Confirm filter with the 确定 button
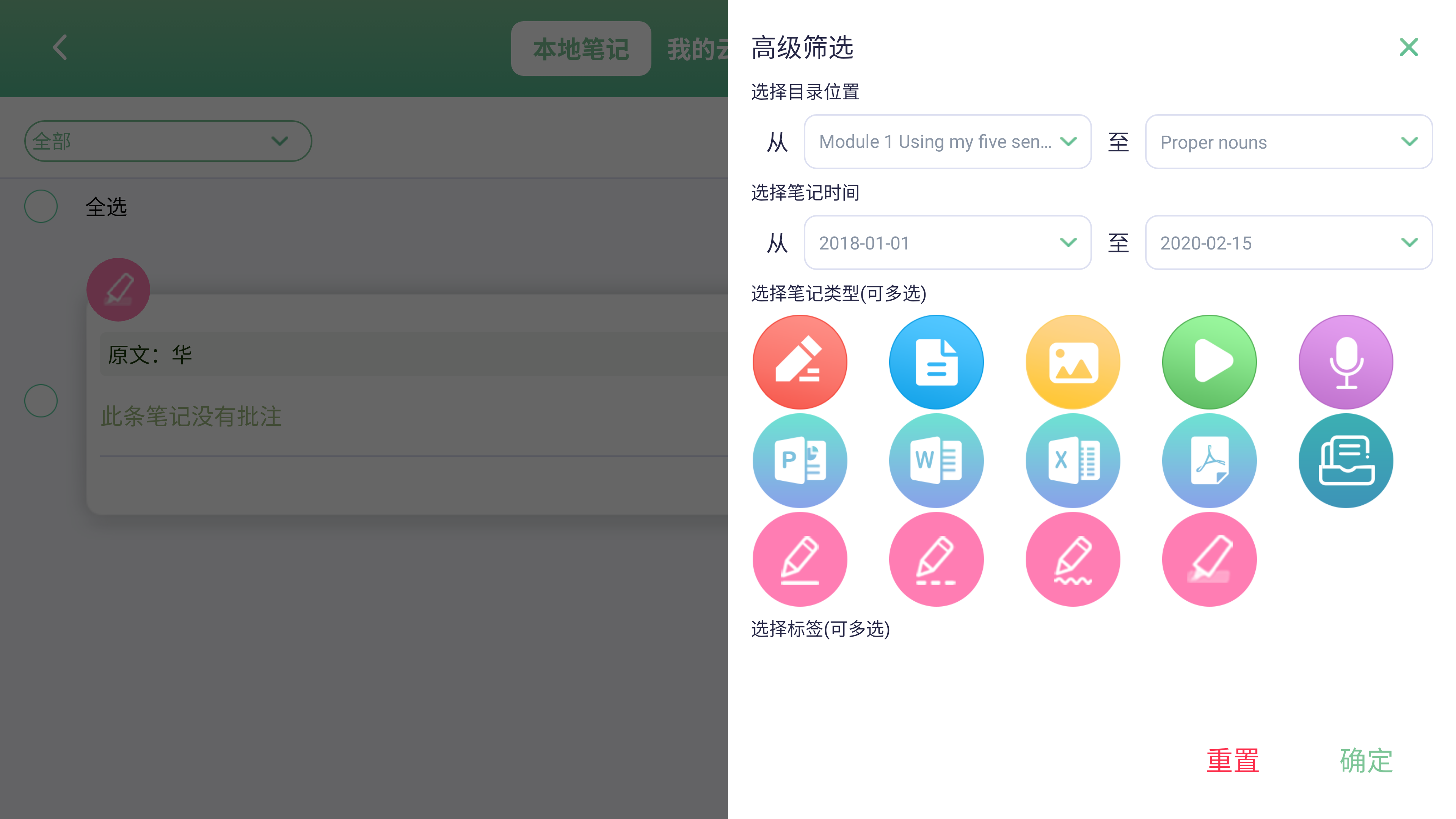 tap(1365, 760)
